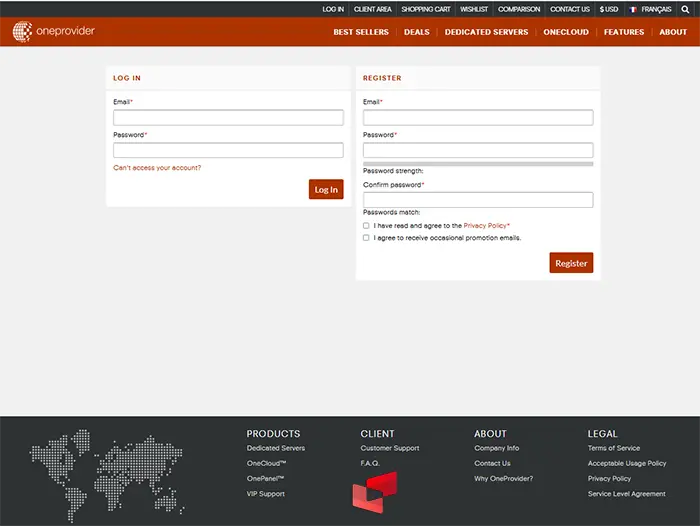The height and width of the screenshot is (526, 700).
Task: Open the Deals menu item
Action: point(416,32)
